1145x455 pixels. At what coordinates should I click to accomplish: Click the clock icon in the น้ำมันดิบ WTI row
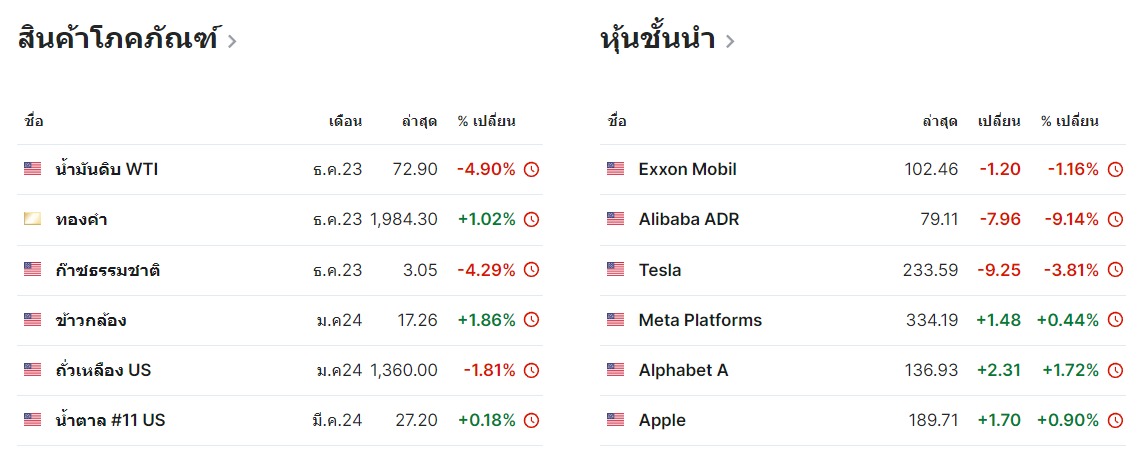pos(531,170)
